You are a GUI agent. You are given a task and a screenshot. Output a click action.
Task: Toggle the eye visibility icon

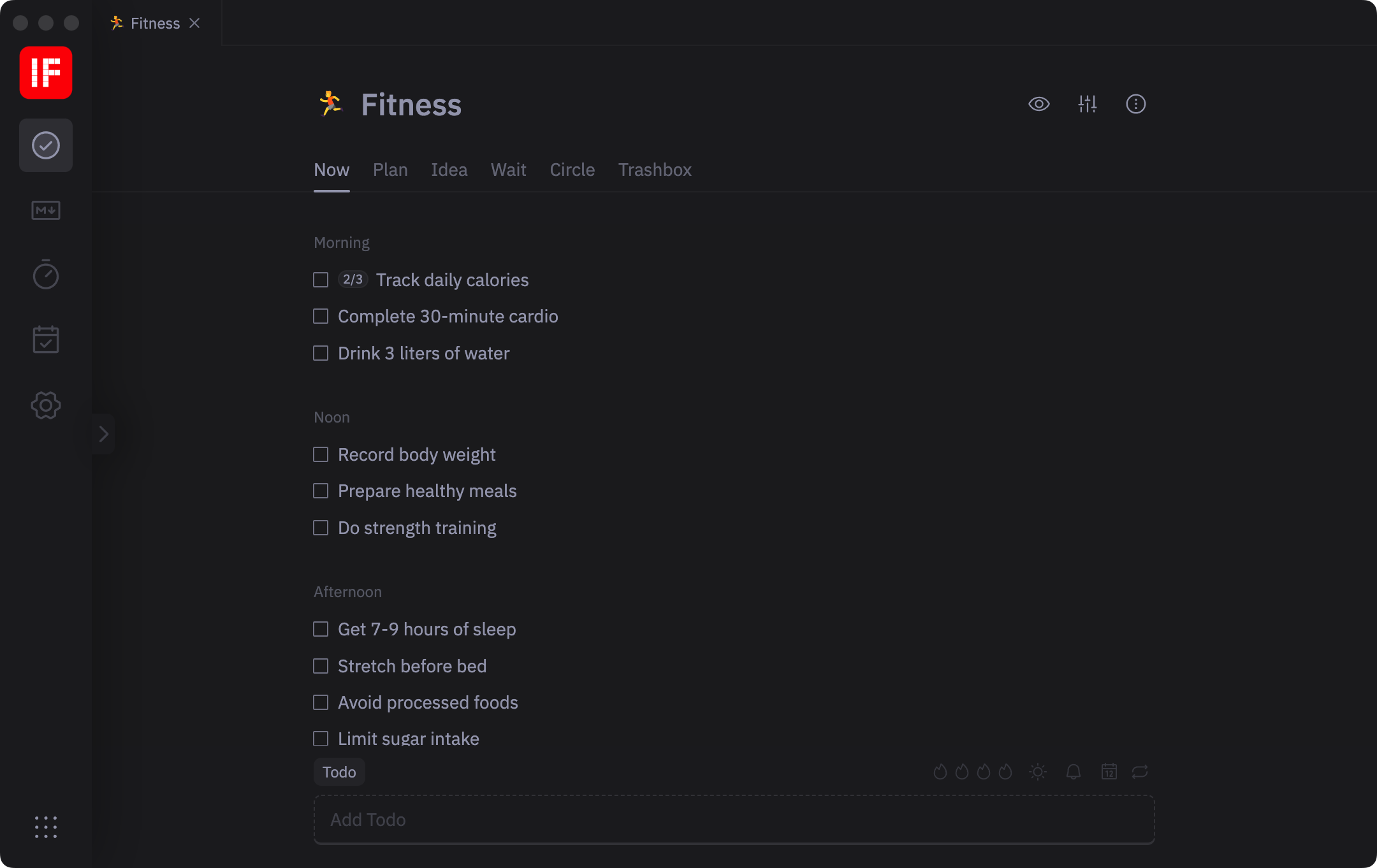[x=1039, y=104]
